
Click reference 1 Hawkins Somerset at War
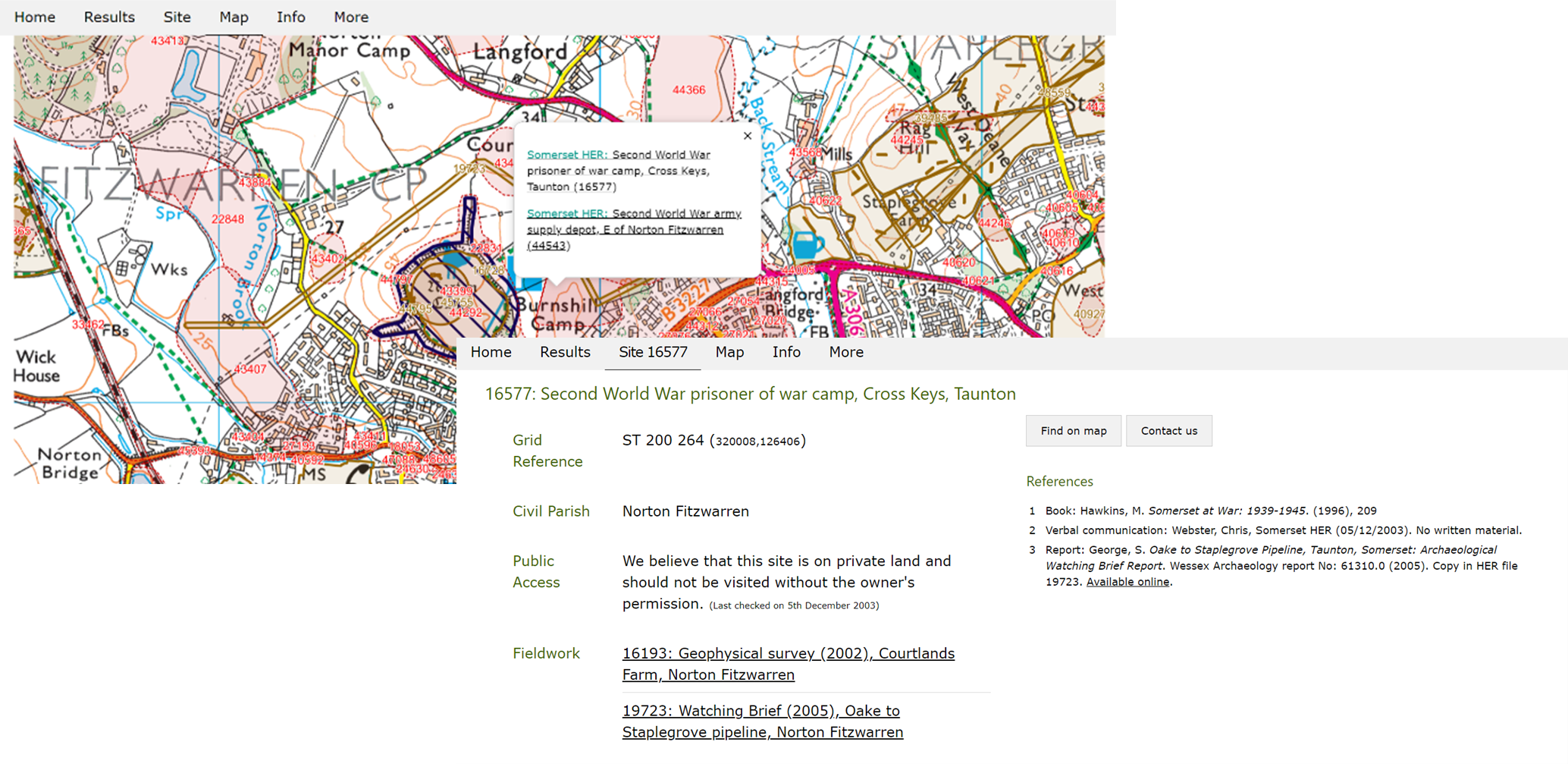coord(1211,511)
